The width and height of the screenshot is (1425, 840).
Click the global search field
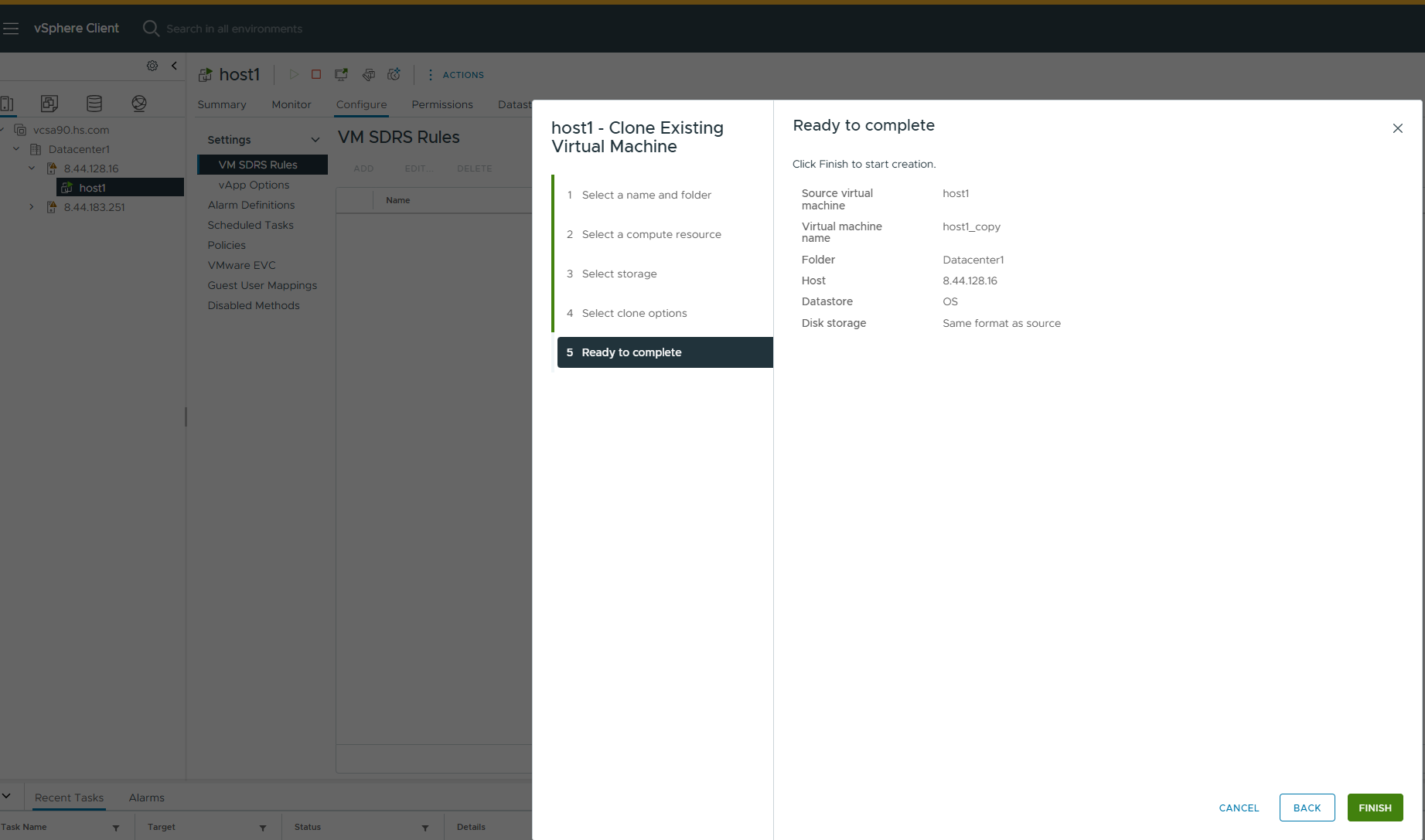click(x=234, y=29)
